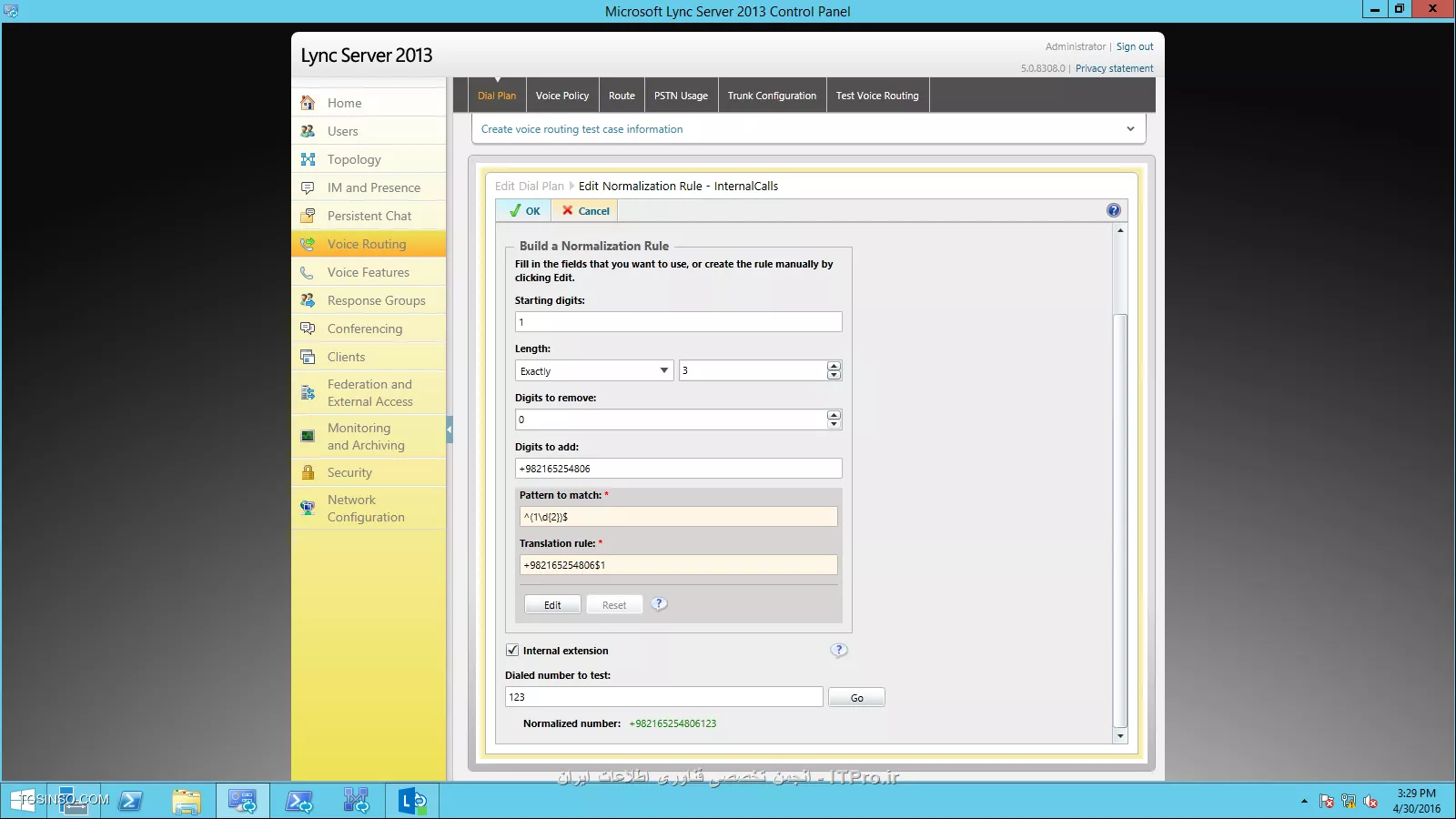Click the Clients icon
This screenshot has height=819, width=1456.
(308, 357)
